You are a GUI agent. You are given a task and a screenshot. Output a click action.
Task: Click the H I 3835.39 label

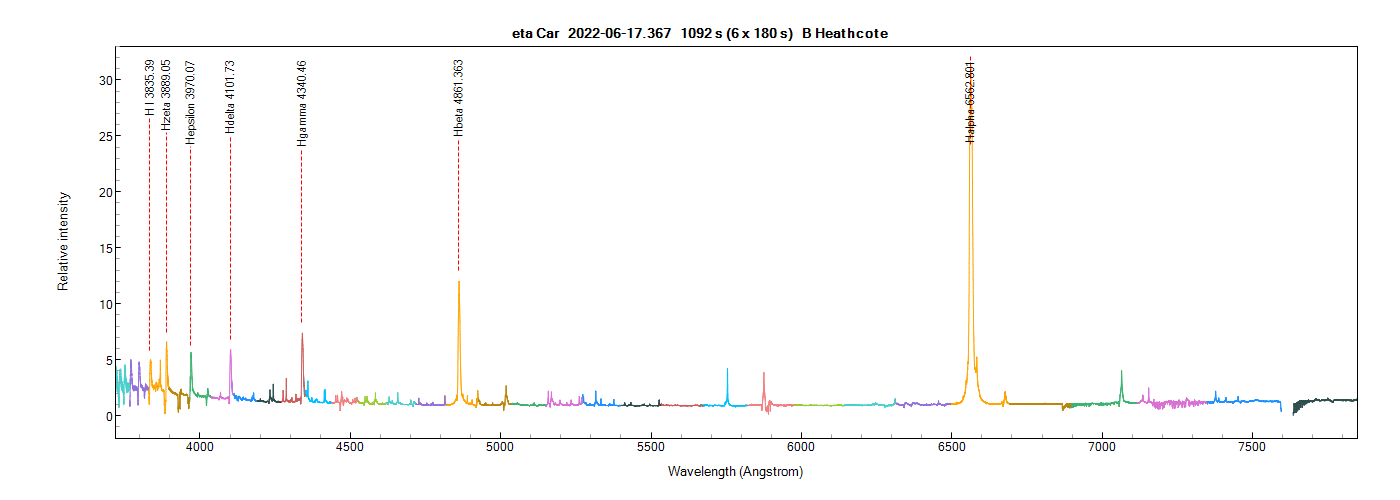pyautogui.click(x=150, y=88)
